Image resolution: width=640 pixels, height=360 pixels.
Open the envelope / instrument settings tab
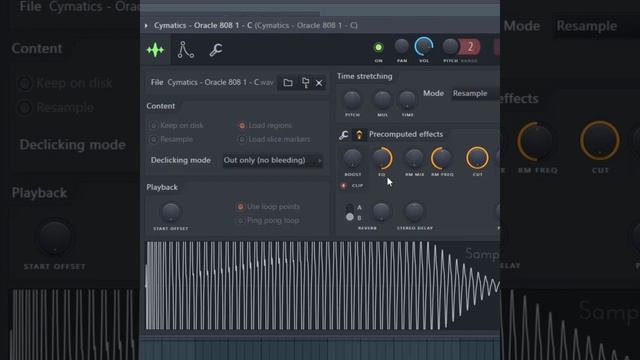coord(186,50)
